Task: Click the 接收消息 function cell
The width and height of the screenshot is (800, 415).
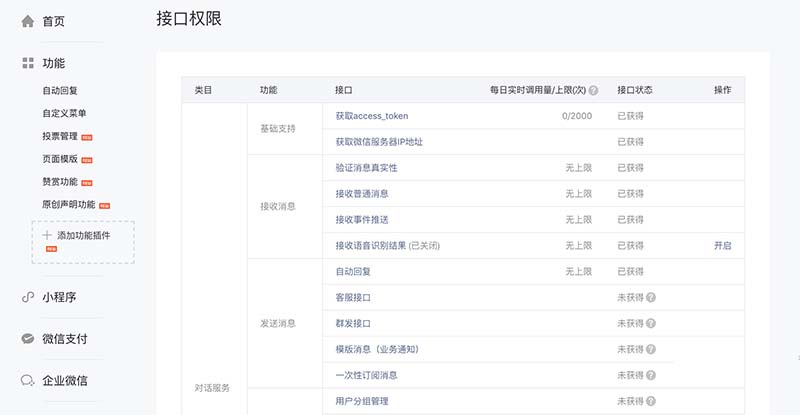Action: [278, 207]
